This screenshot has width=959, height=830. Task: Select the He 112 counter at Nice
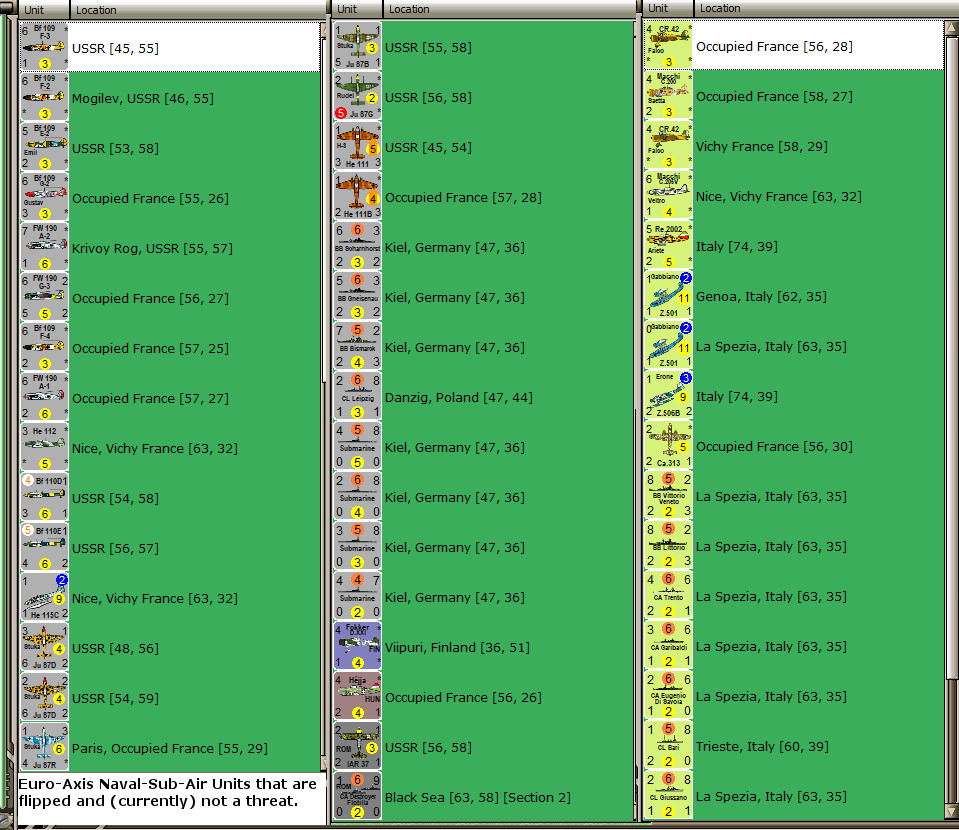pos(44,447)
